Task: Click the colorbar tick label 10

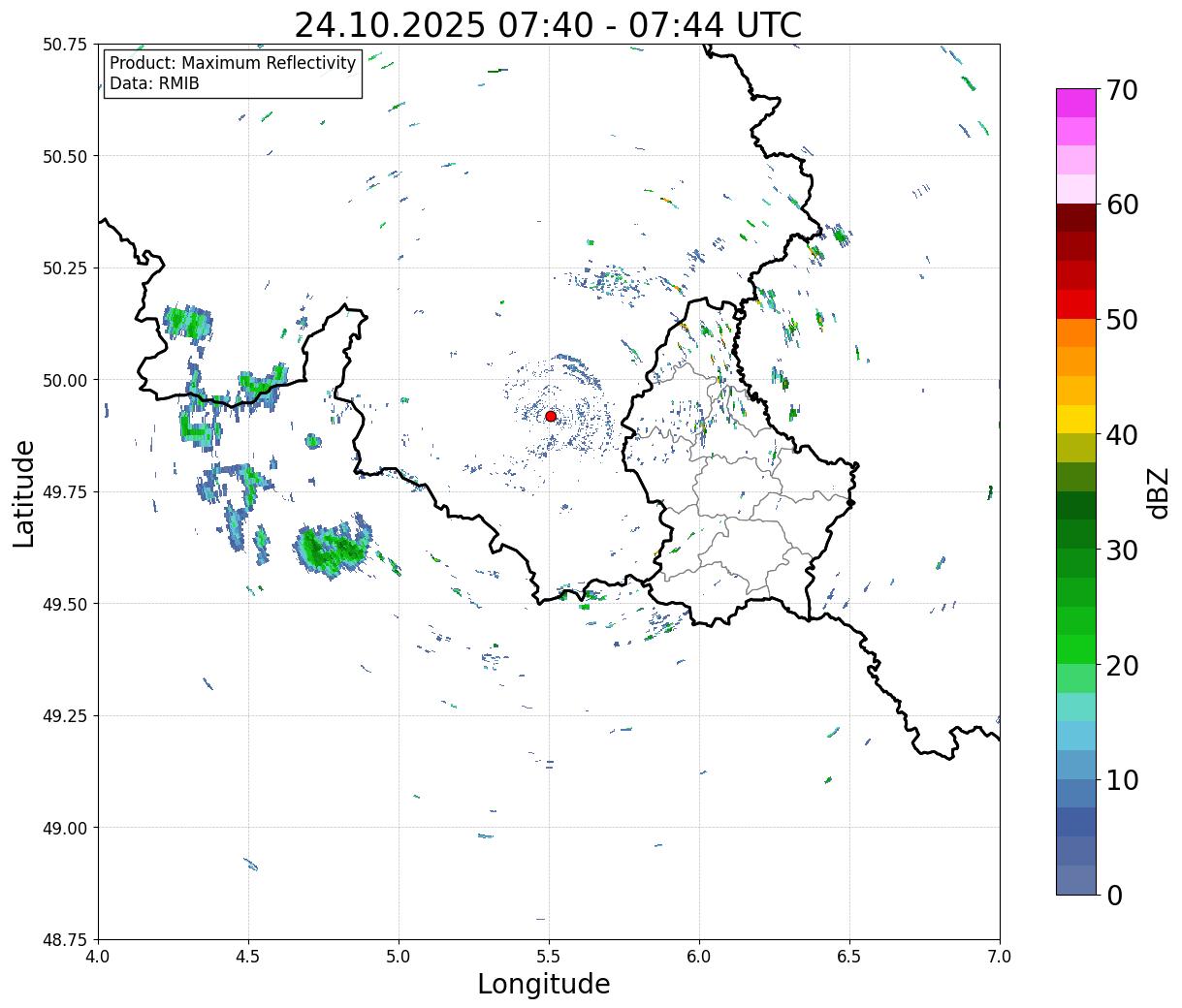Action: (x=1122, y=780)
